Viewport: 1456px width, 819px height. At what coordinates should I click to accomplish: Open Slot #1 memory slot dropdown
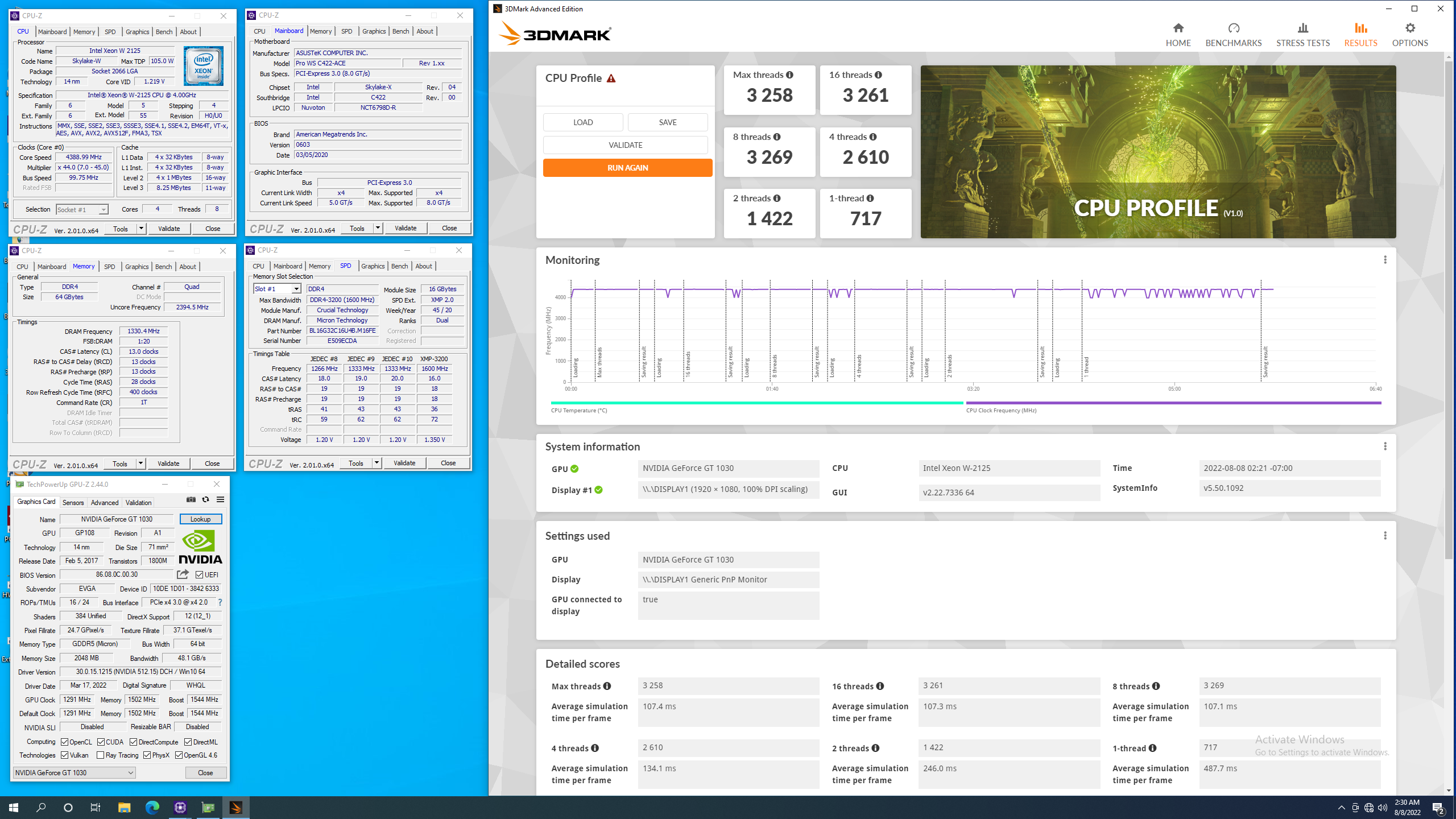point(277,289)
